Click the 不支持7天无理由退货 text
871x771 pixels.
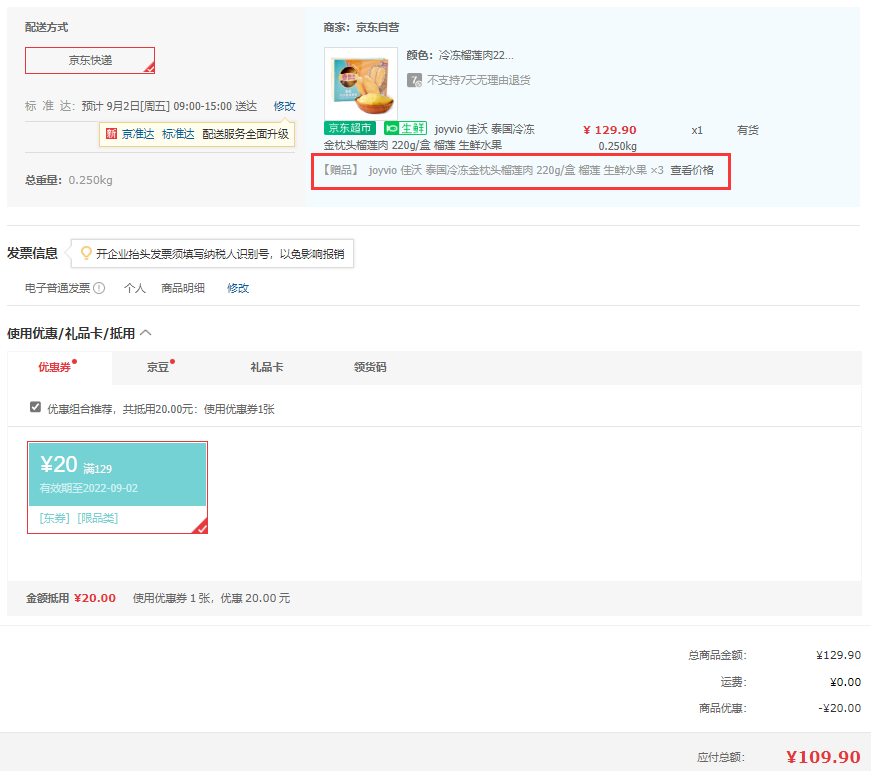click(x=478, y=81)
